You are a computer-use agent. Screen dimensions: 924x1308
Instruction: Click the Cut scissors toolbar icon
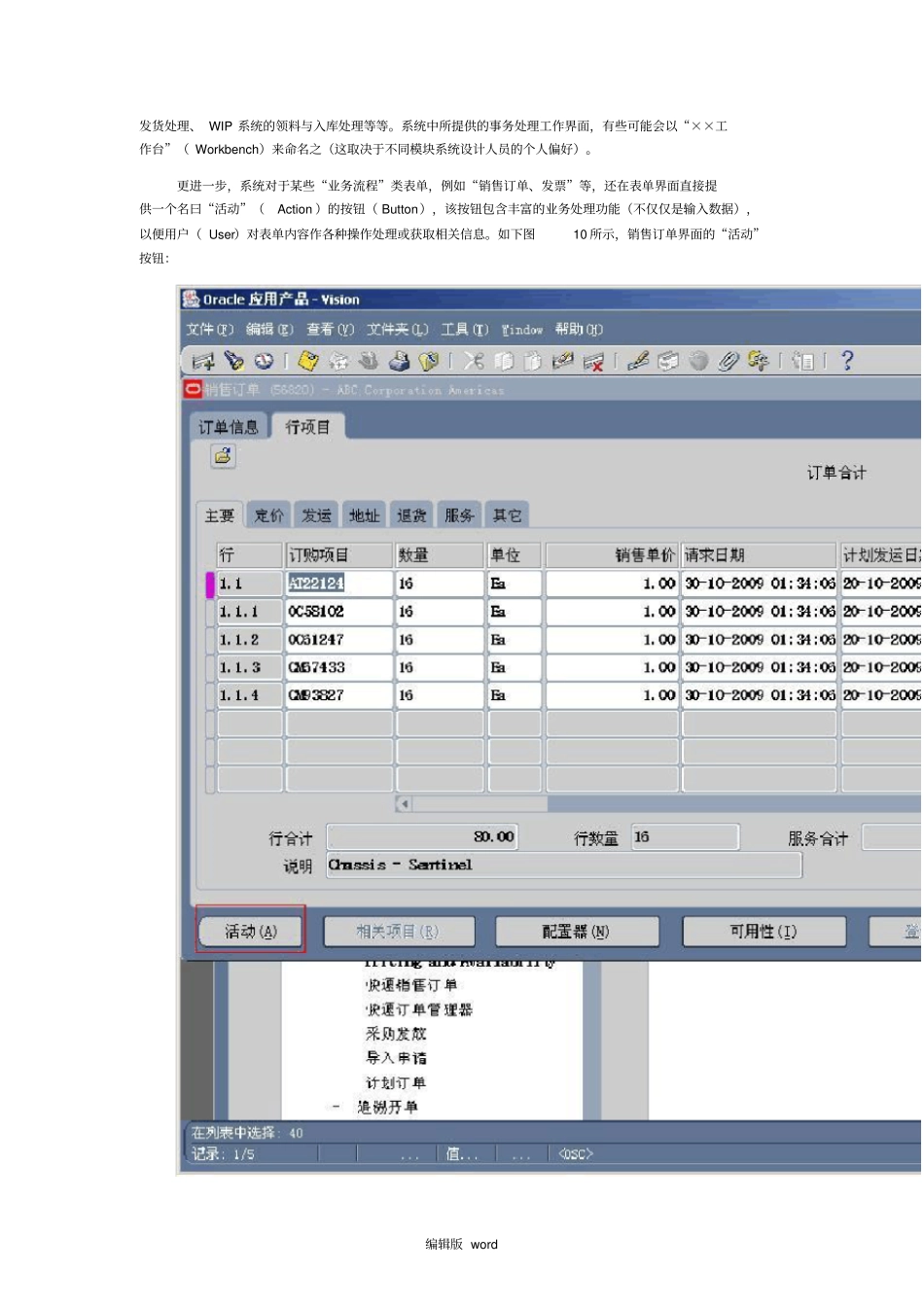tap(474, 361)
